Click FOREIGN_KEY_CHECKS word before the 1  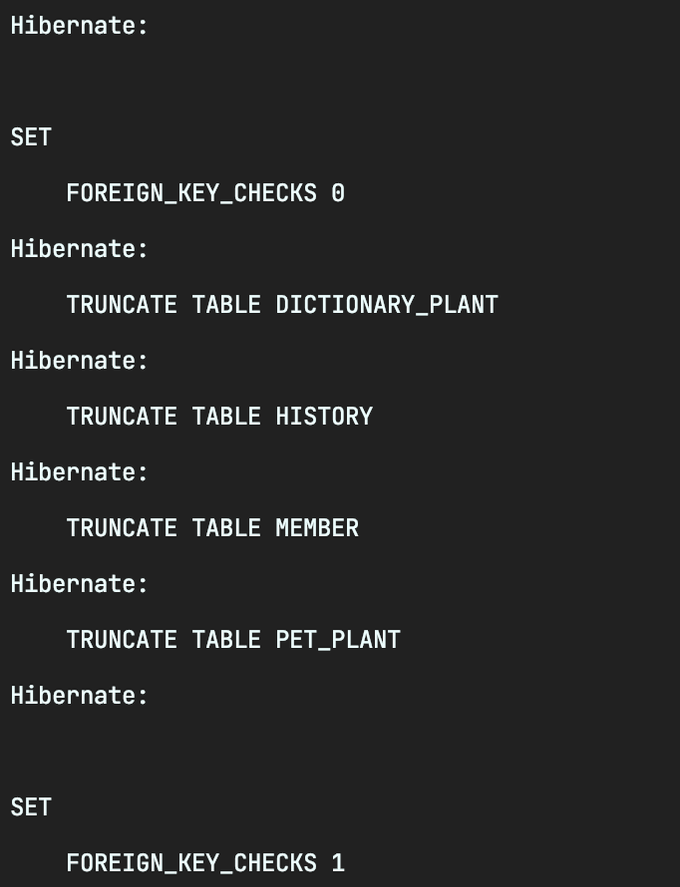191,863
